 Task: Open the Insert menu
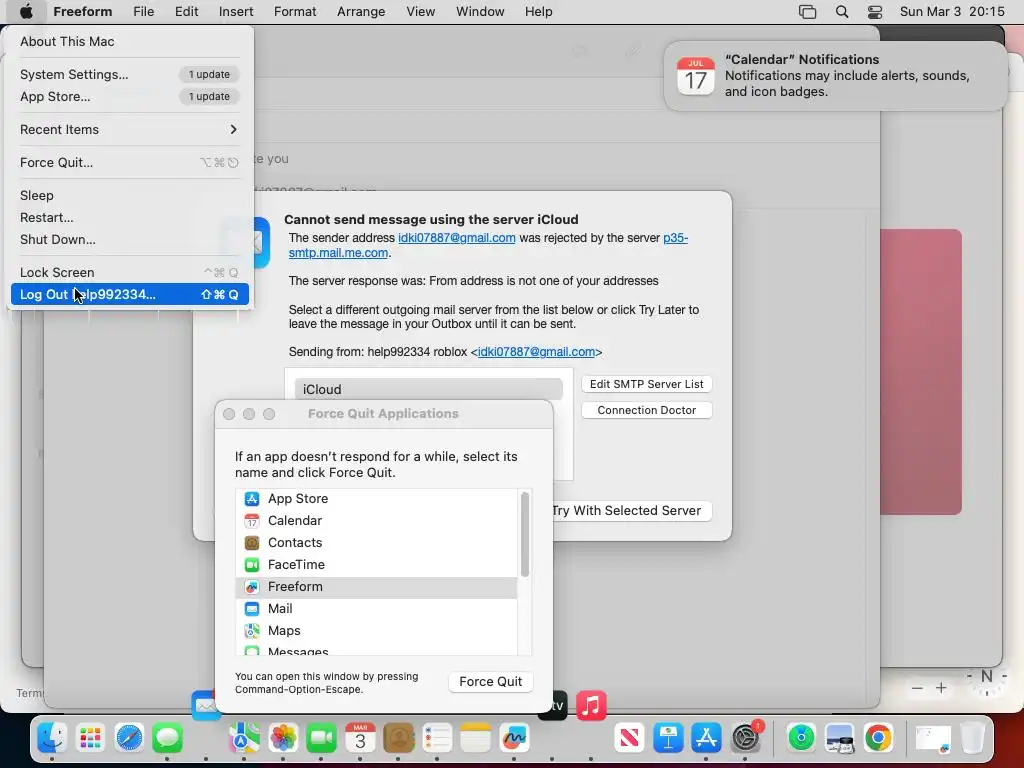236,12
